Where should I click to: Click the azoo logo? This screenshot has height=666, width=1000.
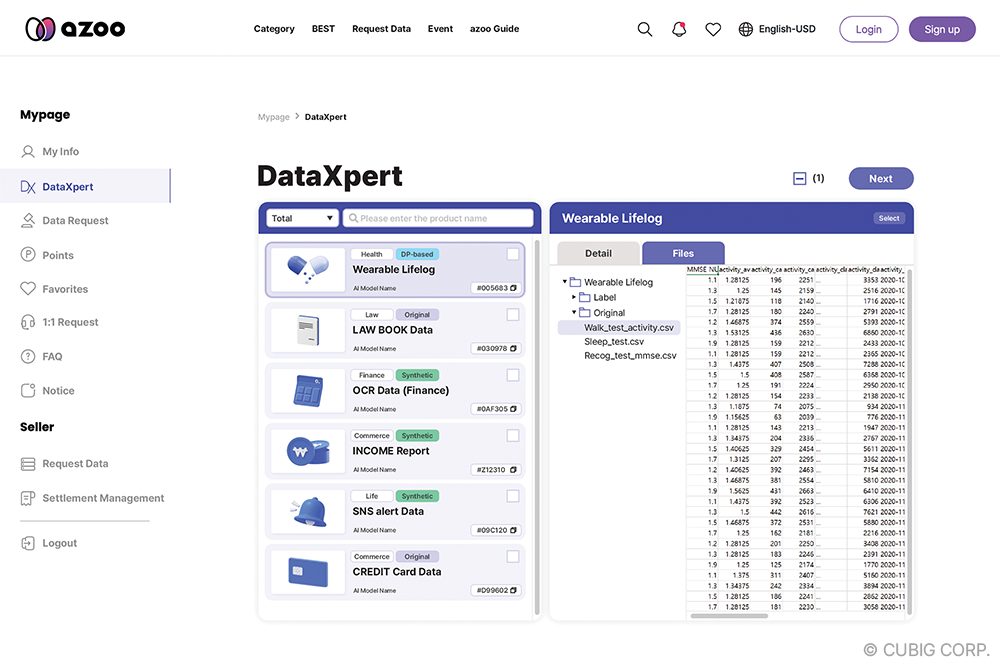[75, 29]
